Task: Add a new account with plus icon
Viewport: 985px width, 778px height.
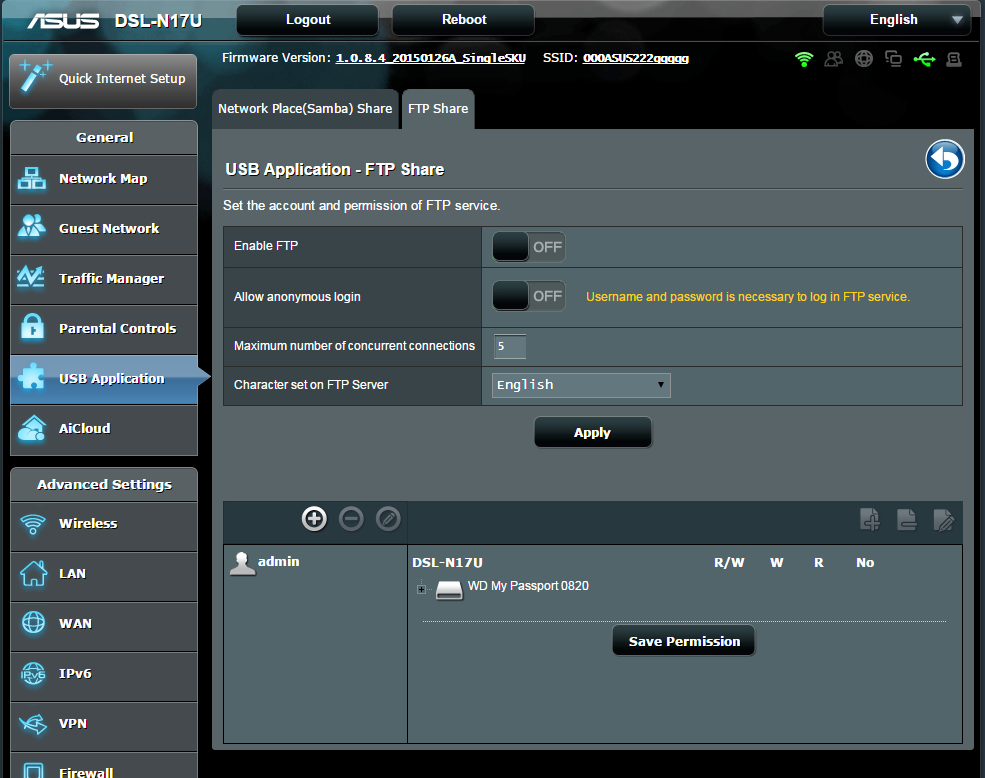Action: click(x=314, y=519)
